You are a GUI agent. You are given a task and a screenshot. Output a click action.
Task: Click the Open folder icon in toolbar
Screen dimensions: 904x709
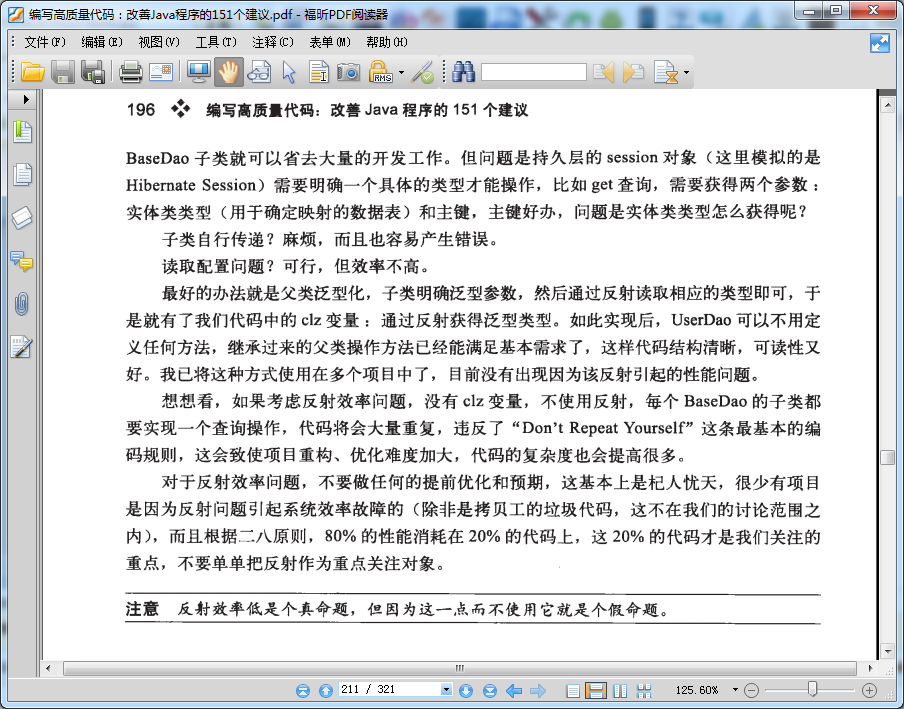32,73
